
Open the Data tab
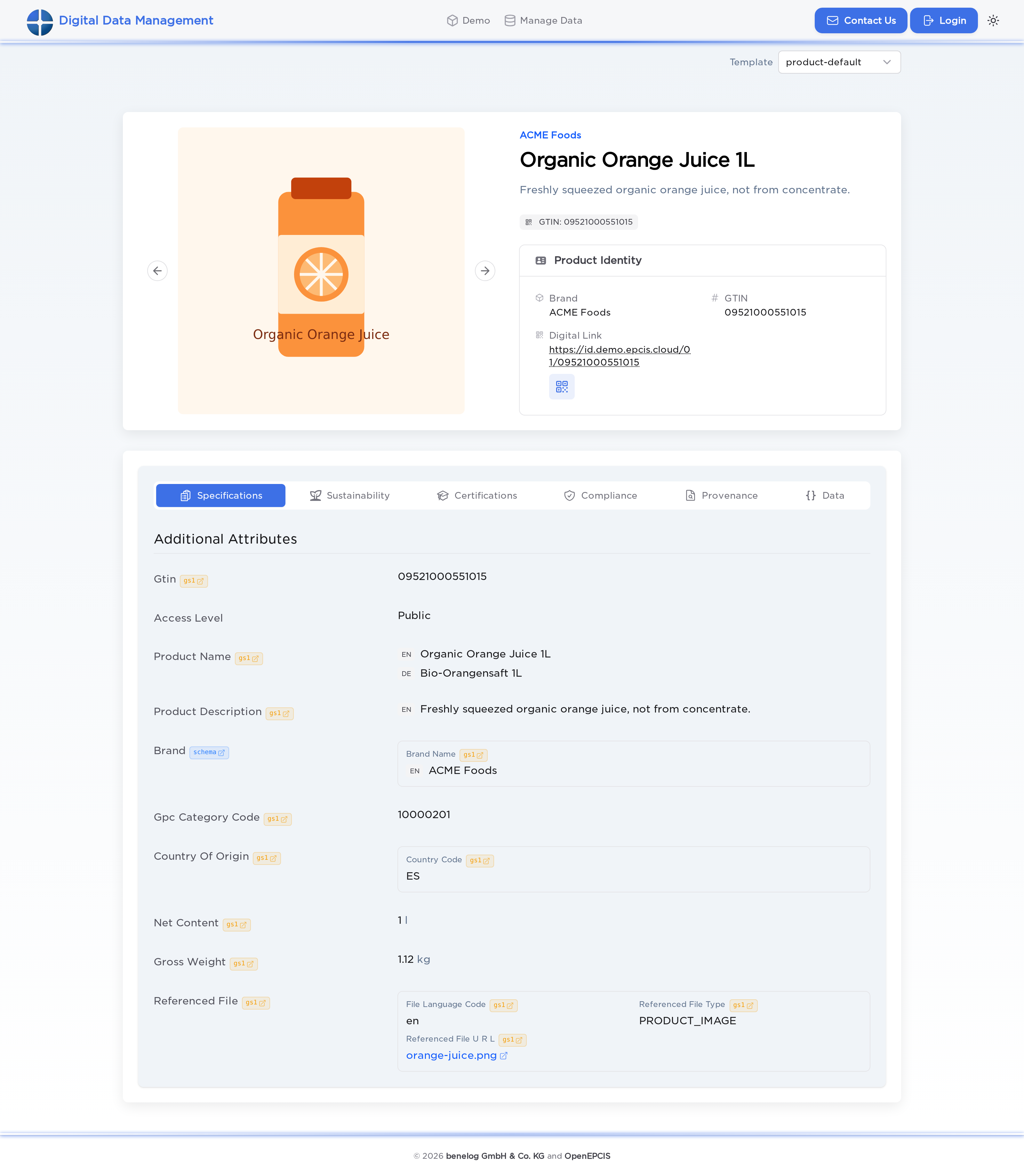click(825, 495)
